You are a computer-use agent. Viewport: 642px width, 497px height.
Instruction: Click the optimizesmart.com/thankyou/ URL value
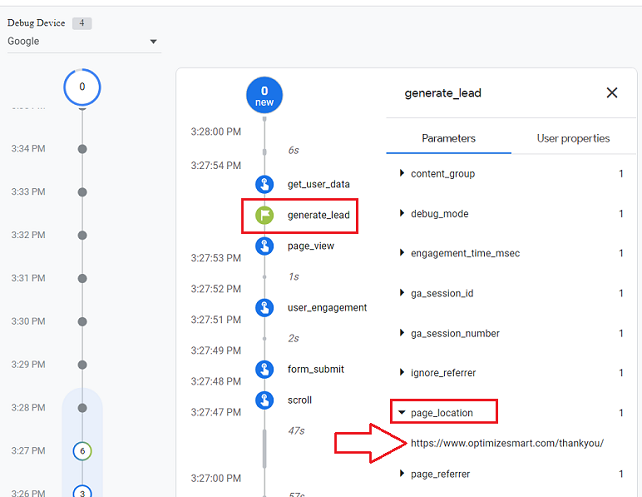coord(507,443)
